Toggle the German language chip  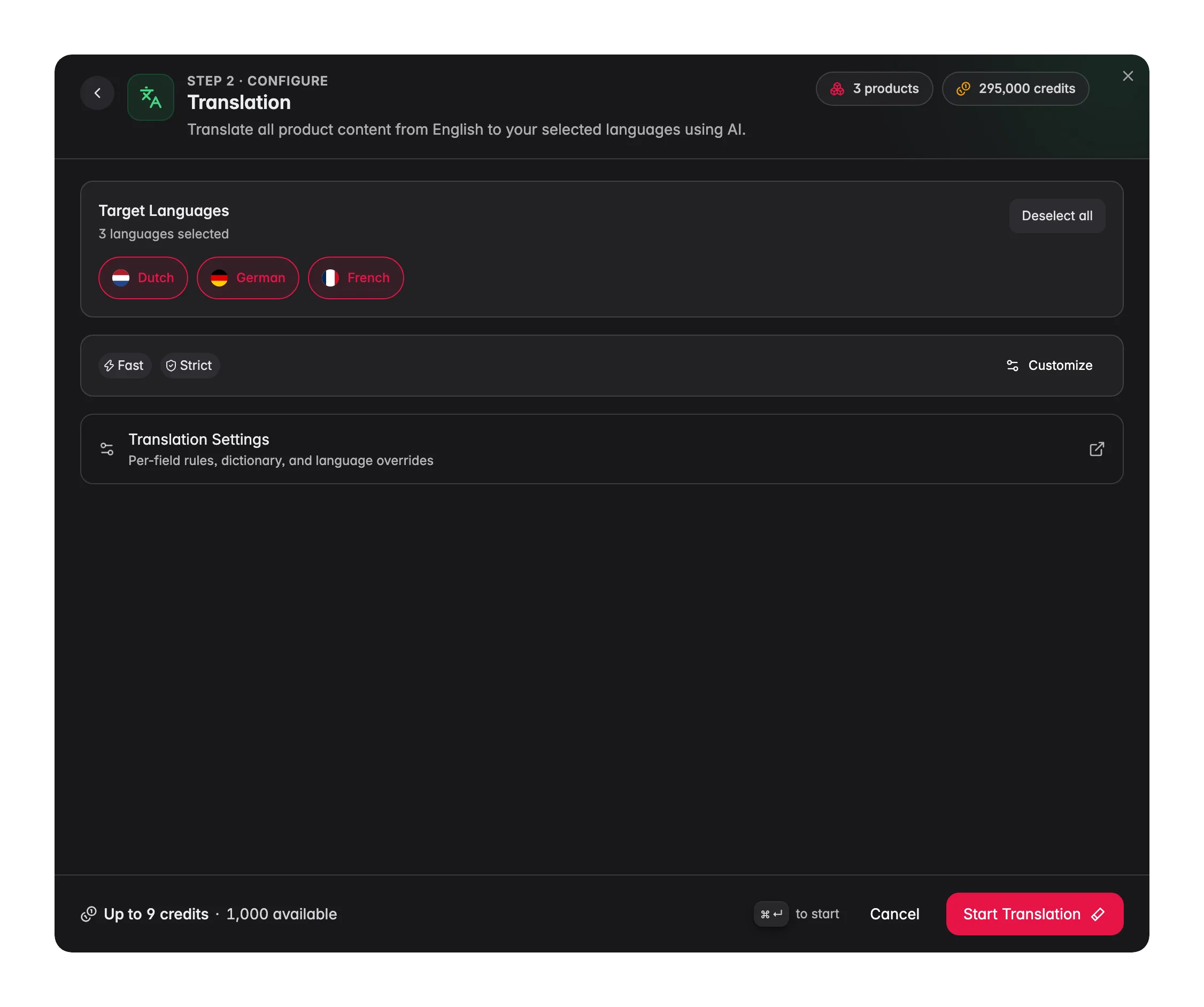point(248,278)
